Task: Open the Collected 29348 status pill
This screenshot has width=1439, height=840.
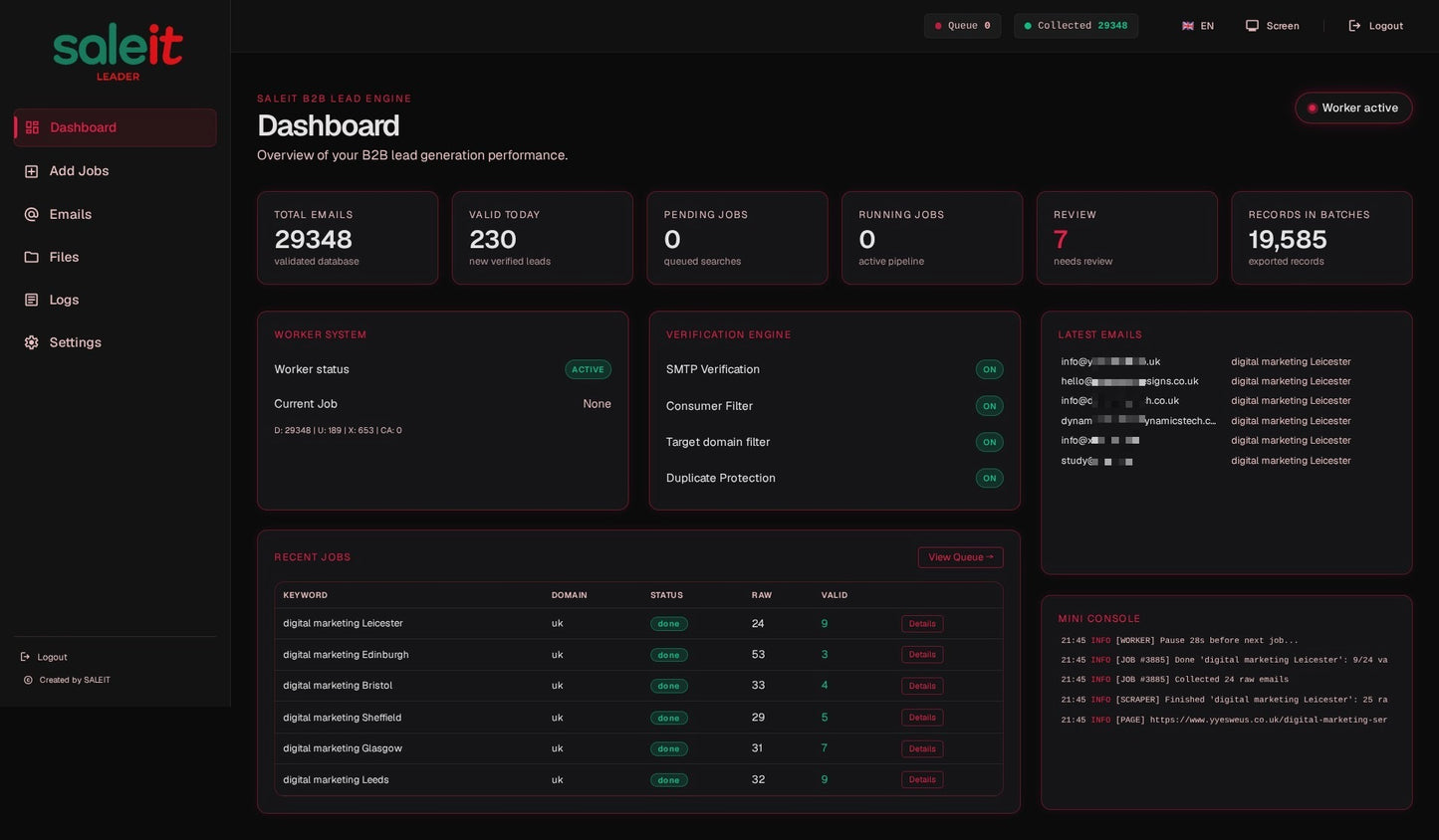Action: pyautogui.click(x=1076, y=26)
